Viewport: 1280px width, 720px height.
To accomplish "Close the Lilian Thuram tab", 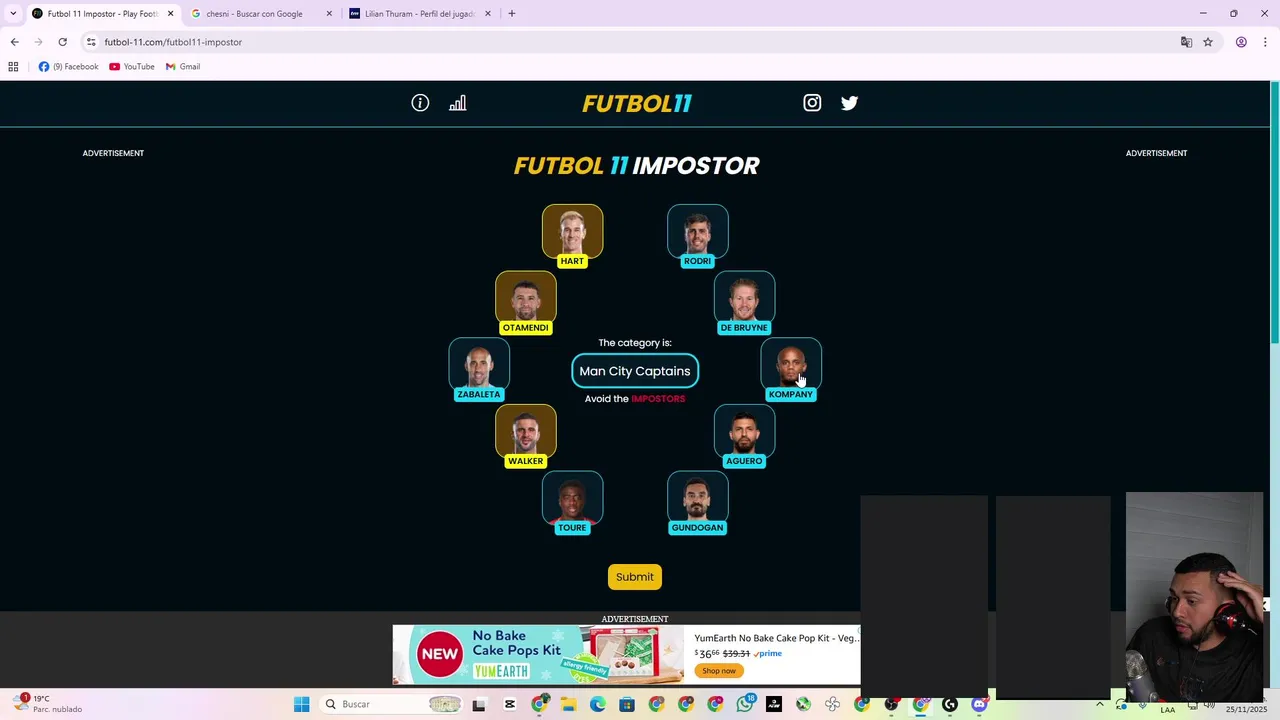I will [x=488, y=14].
